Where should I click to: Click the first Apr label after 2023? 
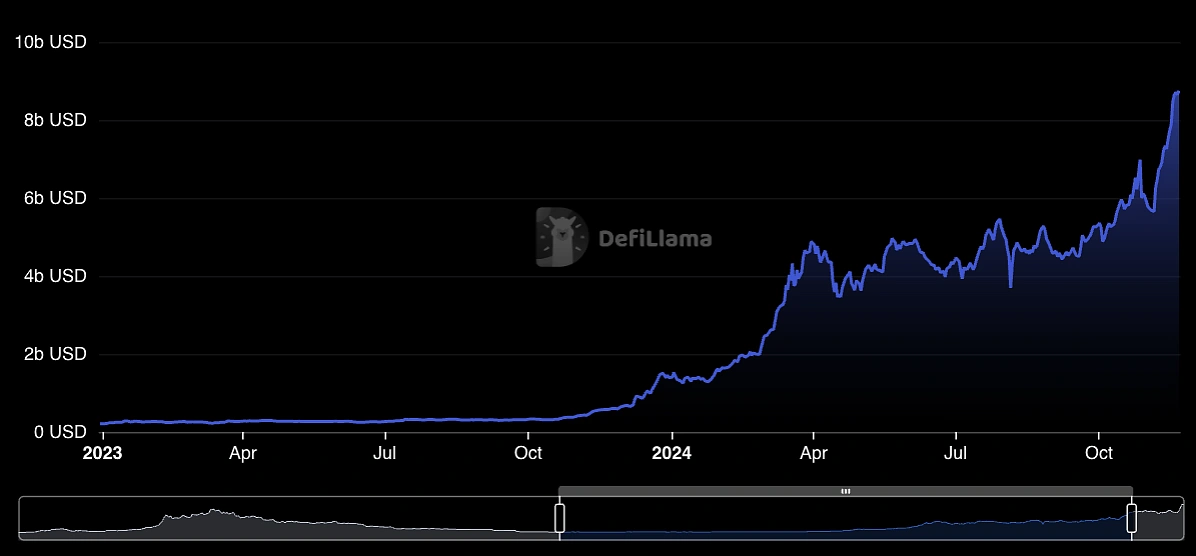(243, 453)
